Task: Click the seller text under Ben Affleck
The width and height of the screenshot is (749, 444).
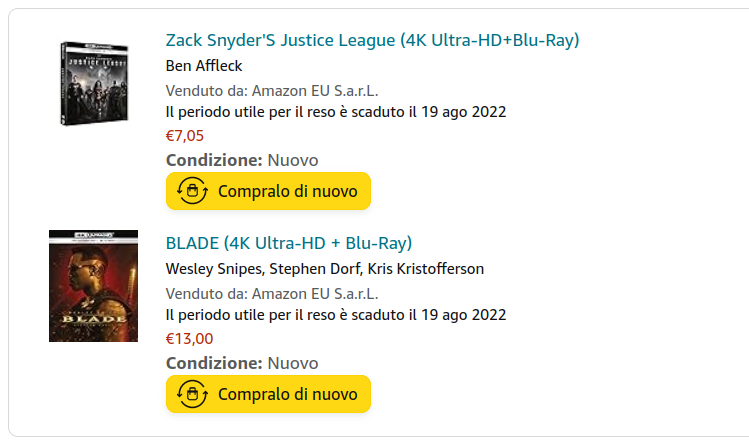Action: pyautogui.click(x=272, y=91)
